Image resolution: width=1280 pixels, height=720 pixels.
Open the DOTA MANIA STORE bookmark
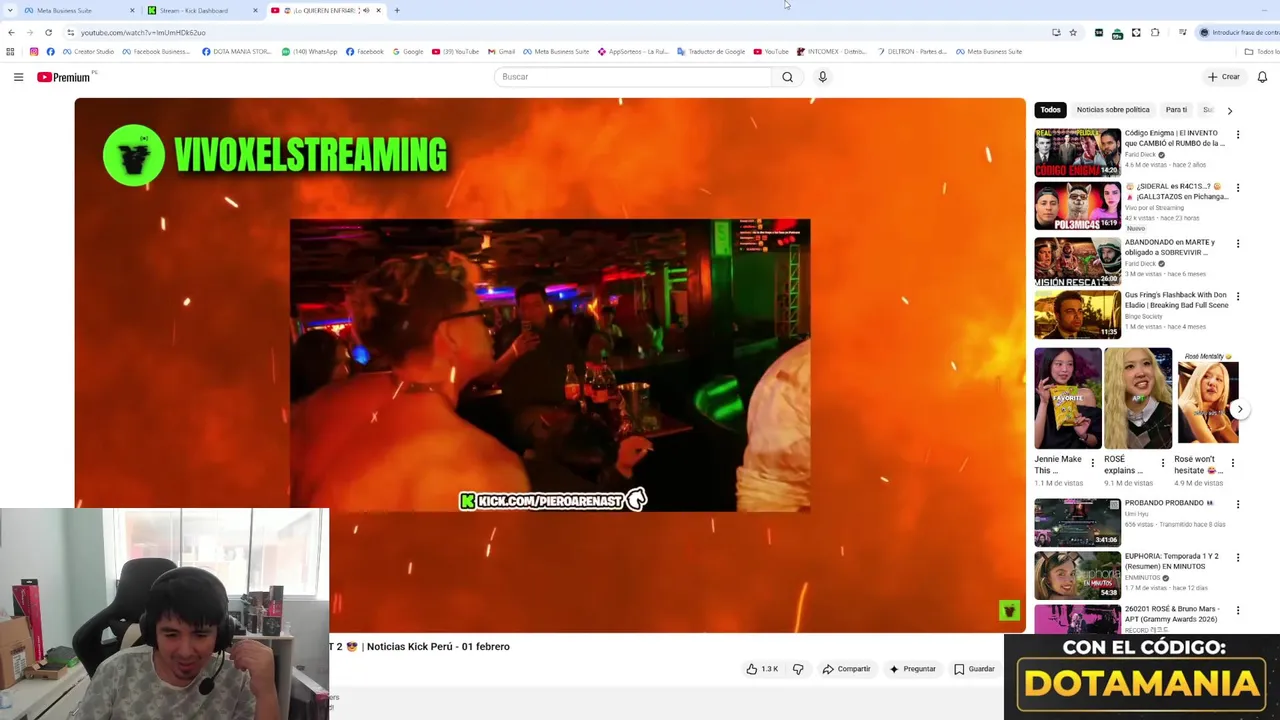pyautogui.click(x=236, y=51)
